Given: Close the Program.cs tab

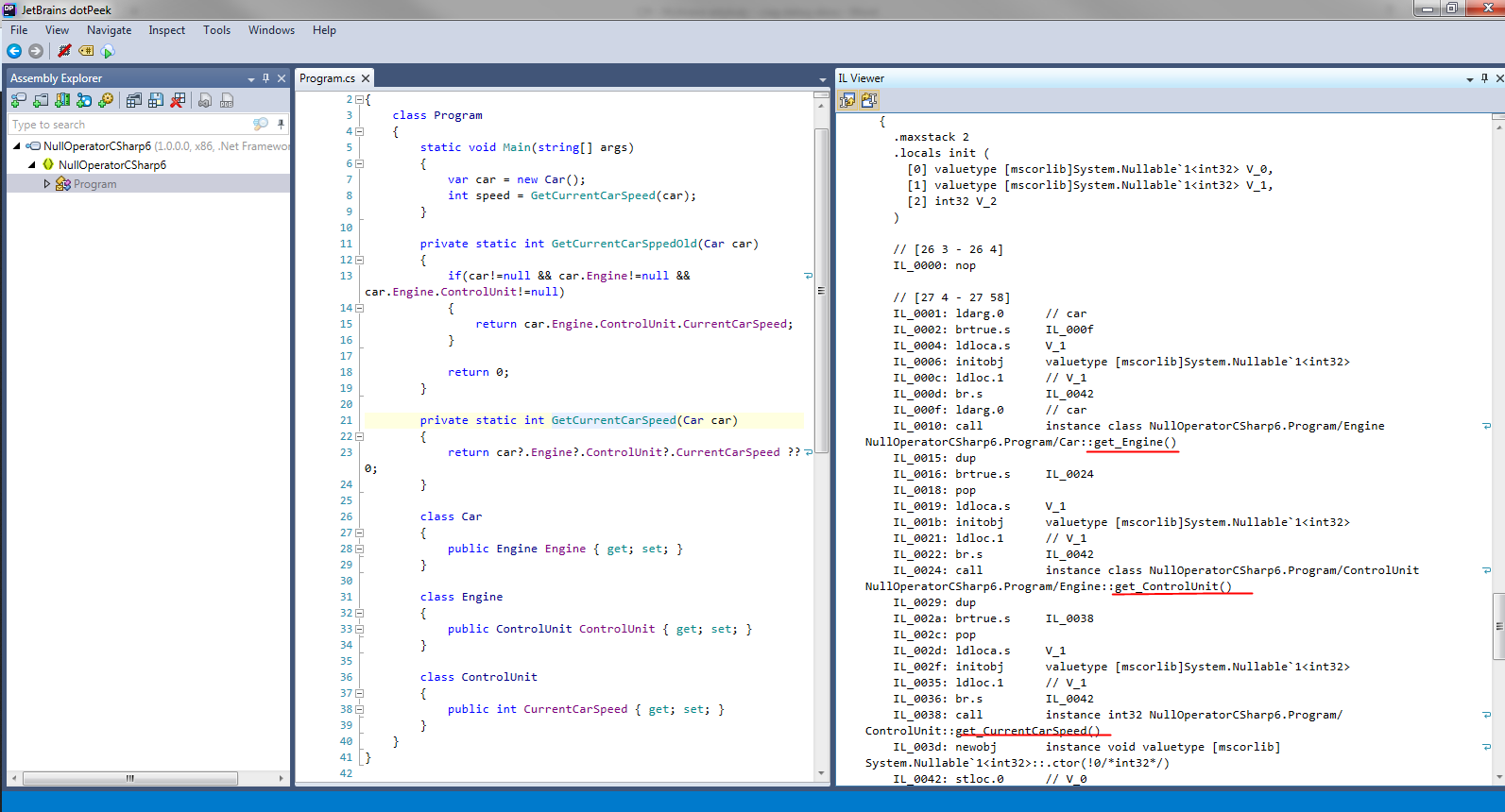Looking at the screenshot, I should click(366, 78).
